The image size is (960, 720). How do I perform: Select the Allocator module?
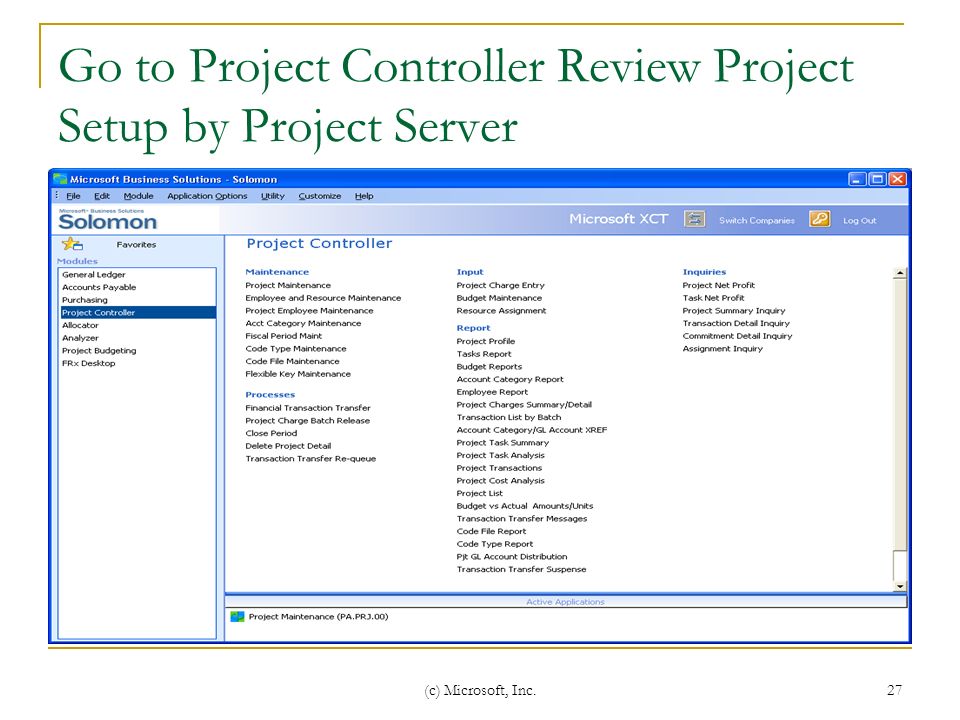pyautogui.click(x=80, y=325)
